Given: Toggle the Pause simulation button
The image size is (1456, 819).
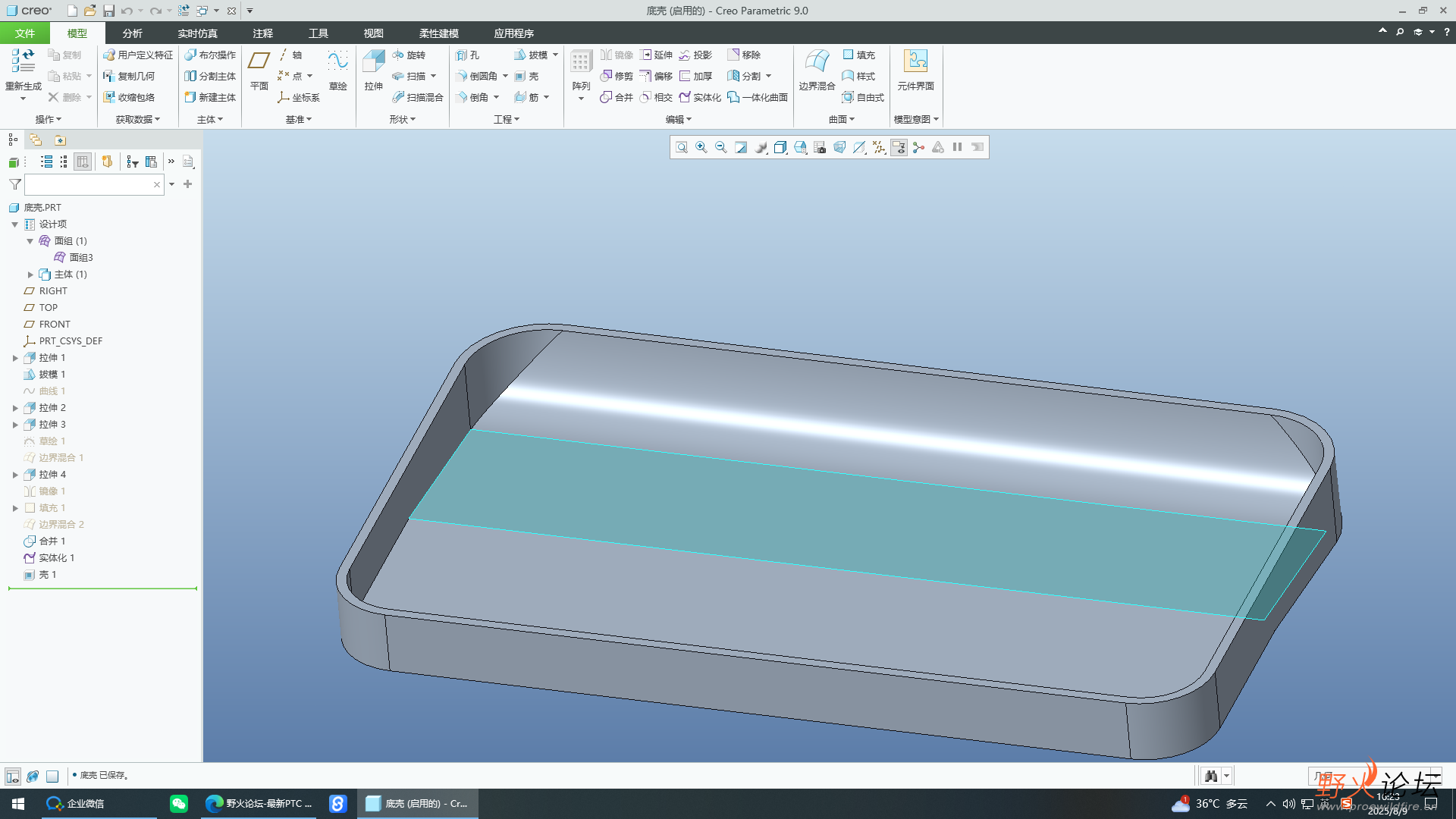Looking at the screenshot, I should tap(958, 147).
